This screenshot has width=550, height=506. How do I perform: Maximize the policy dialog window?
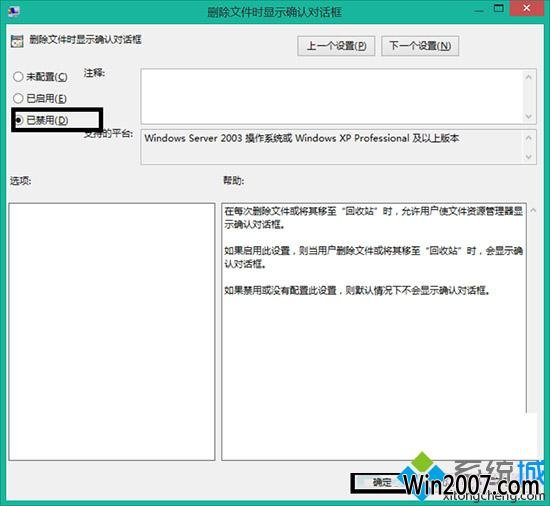(x=498, y=8)
